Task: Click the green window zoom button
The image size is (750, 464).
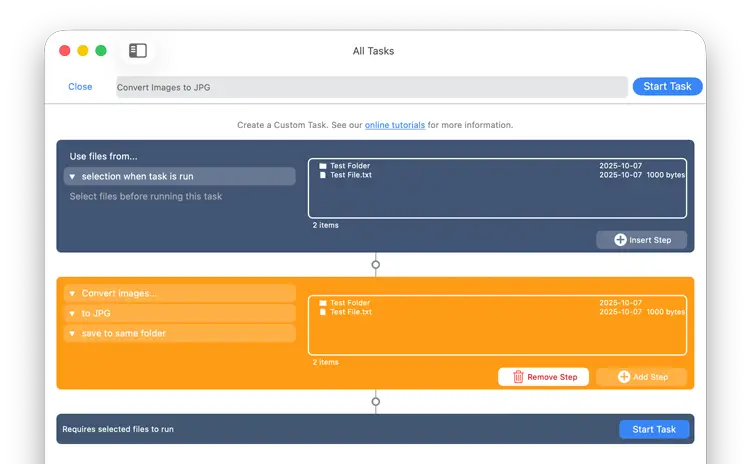Action: click(101, 51)
